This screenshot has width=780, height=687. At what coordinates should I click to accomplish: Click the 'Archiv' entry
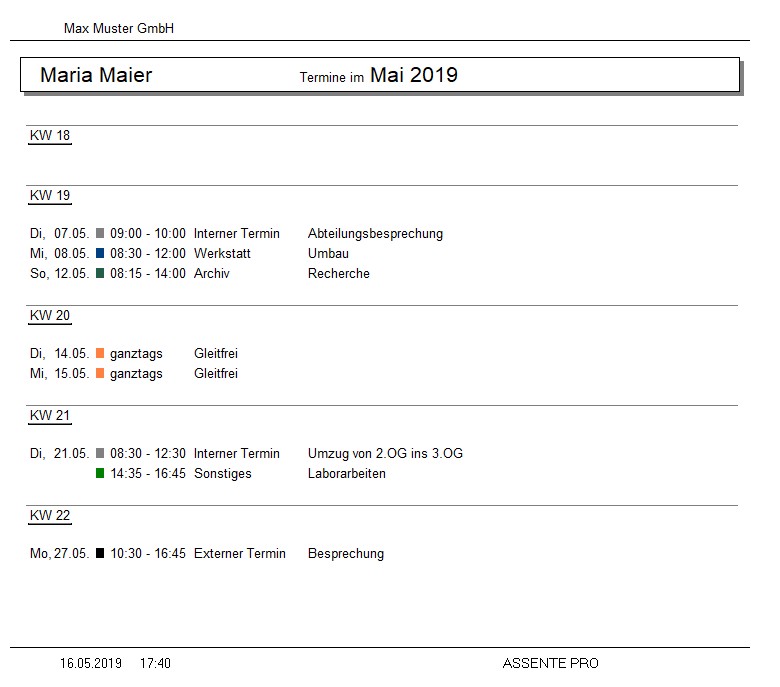click(x=212, y=273)
